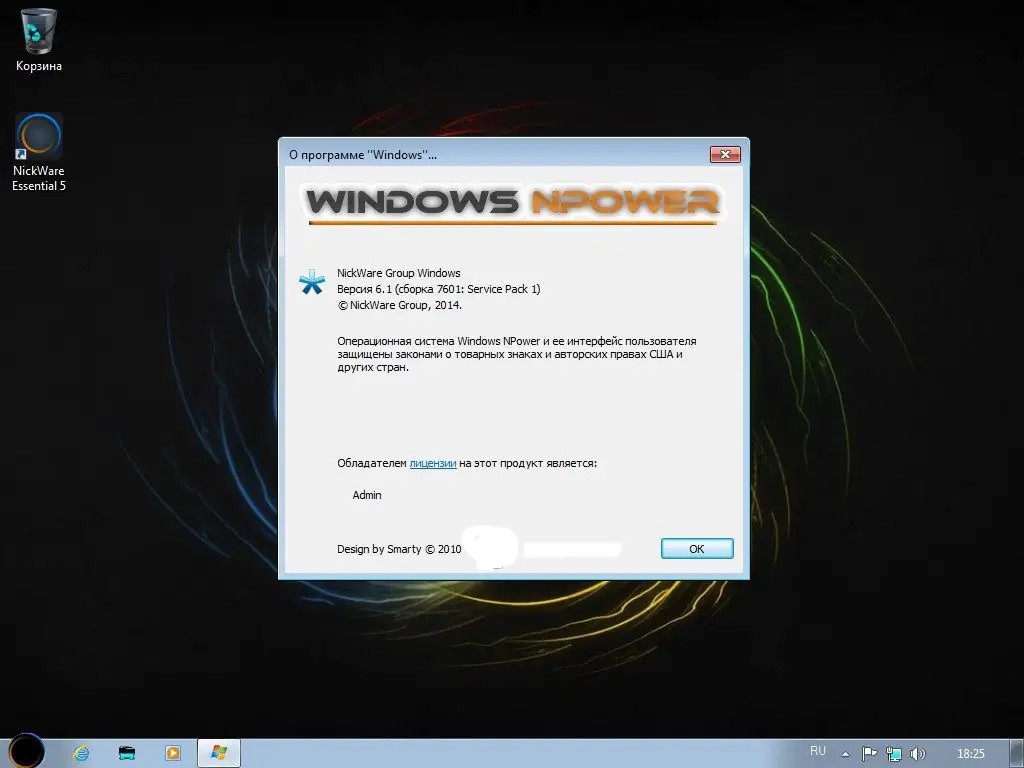This screenshot has height=768, width=1024.
Task: Click the OK button in the dialog
Action: (x=697, y=549)
